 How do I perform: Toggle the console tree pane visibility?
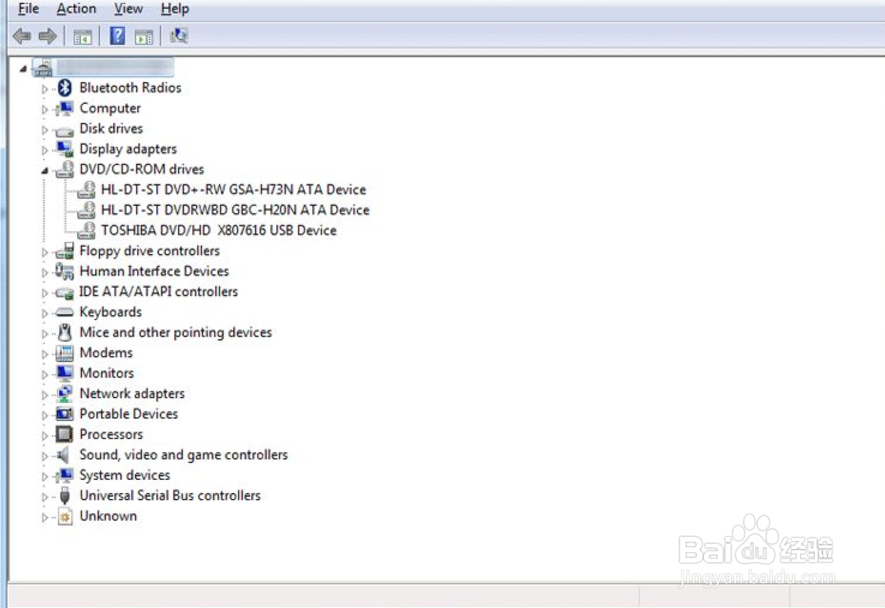pyautogui.click(x=82, y=36)
